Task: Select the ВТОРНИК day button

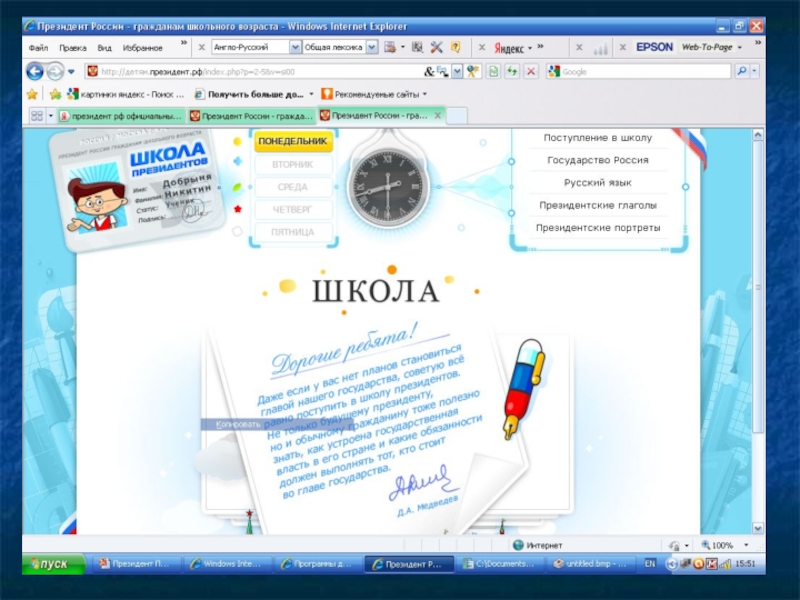Action: click(x=292, y=164)
